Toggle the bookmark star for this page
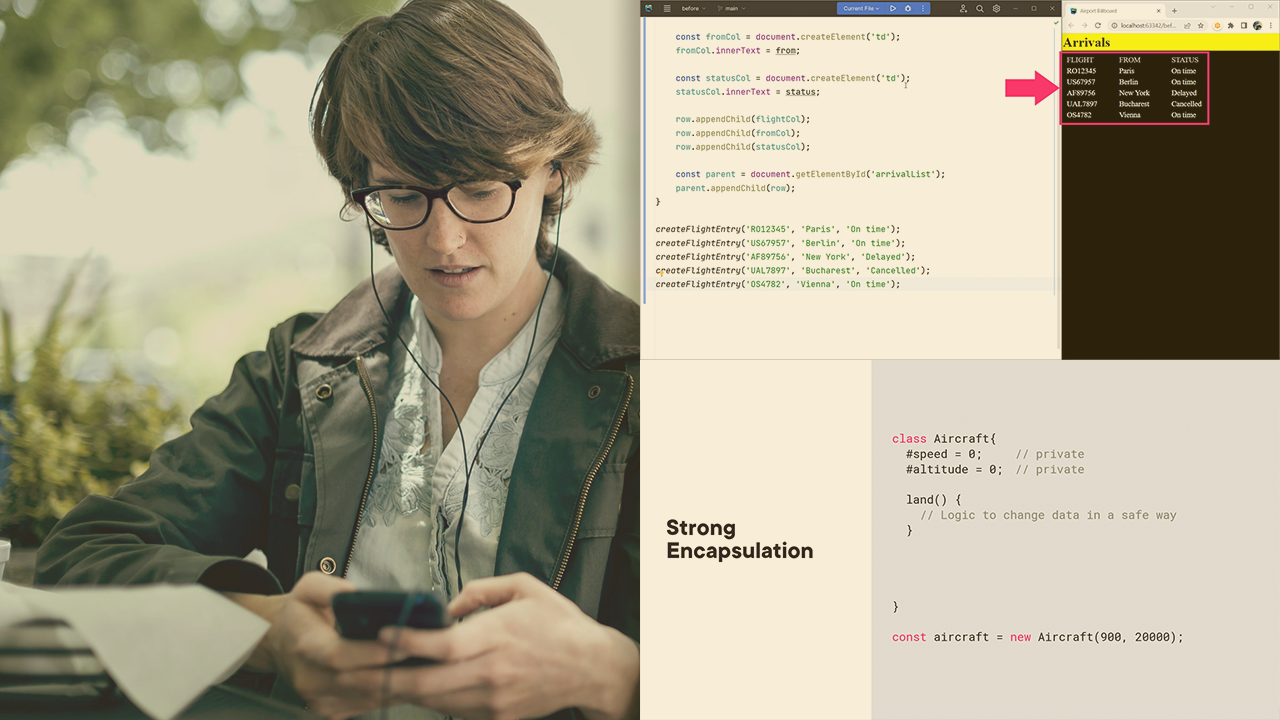 pyautogui.click(x=1201, y=25)
